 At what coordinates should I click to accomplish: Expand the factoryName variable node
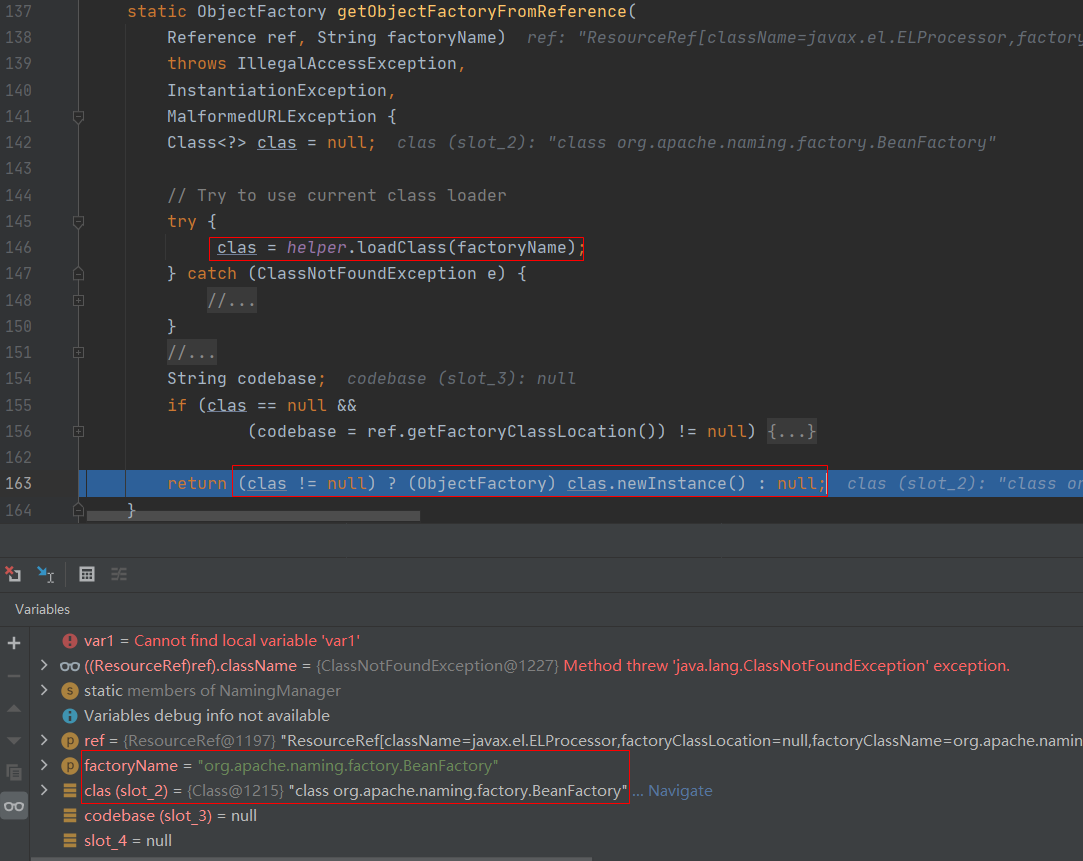pos(43,766)
